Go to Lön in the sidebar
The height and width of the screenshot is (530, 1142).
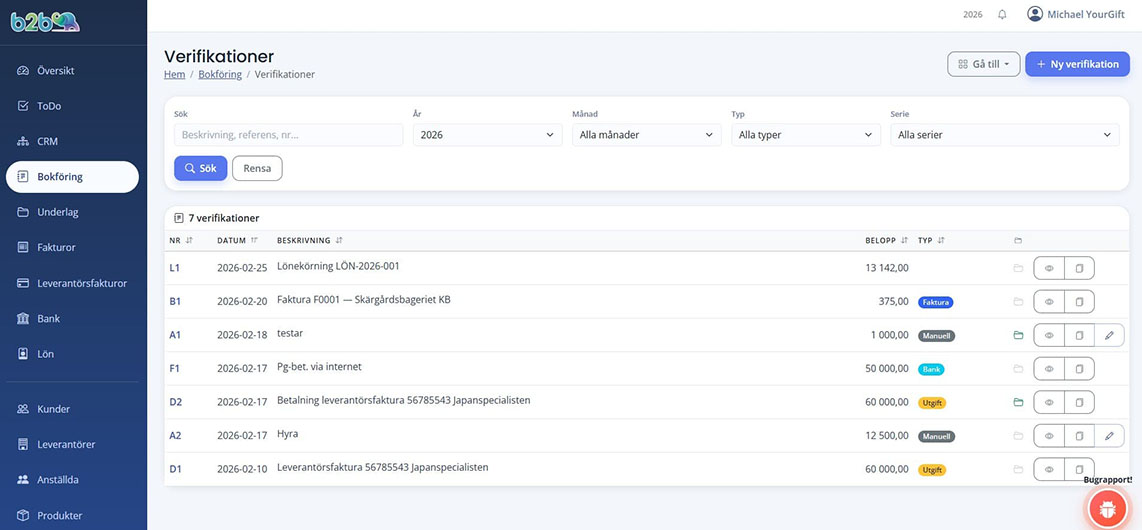pyautogui.click(x=46, y=354)
